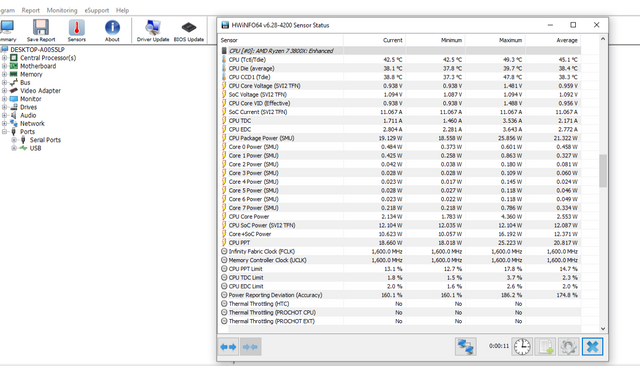The image size is (640, 366).
Task: Select DESKTOP-A00SSLP root tree item
Action: pos(38,49)
